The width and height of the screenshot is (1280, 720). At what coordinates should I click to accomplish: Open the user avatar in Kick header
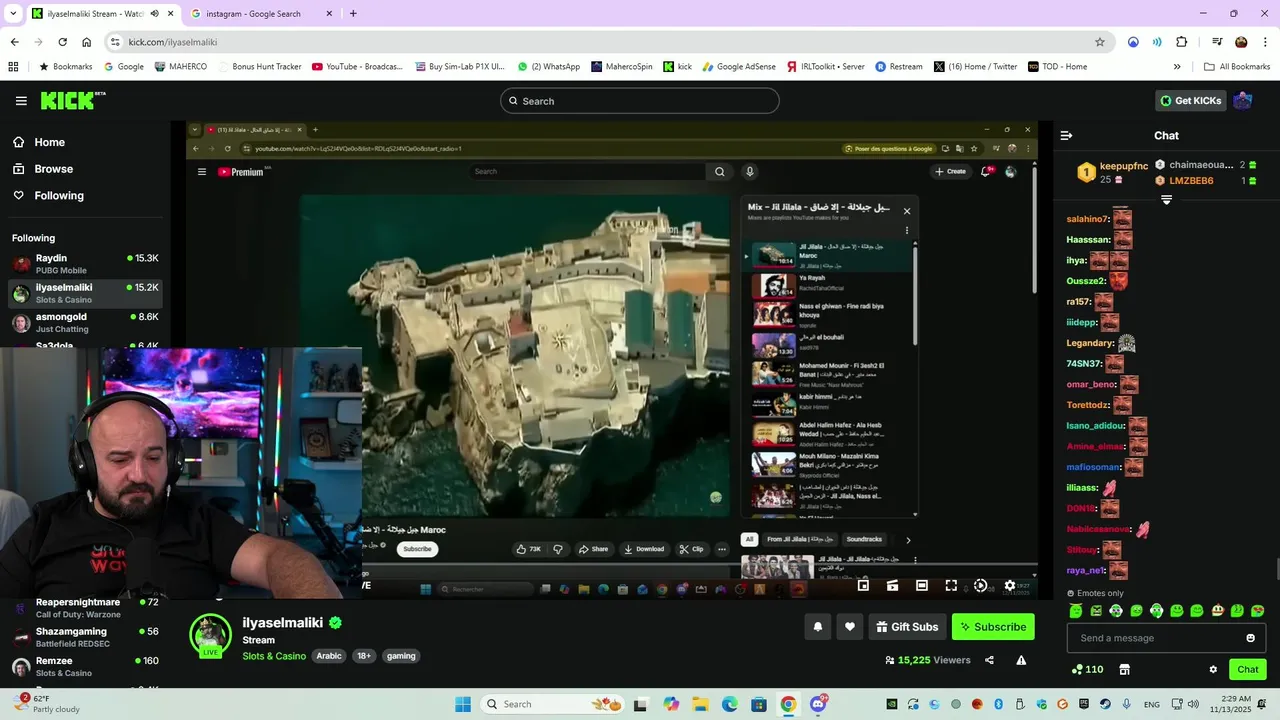point(1243,100)
